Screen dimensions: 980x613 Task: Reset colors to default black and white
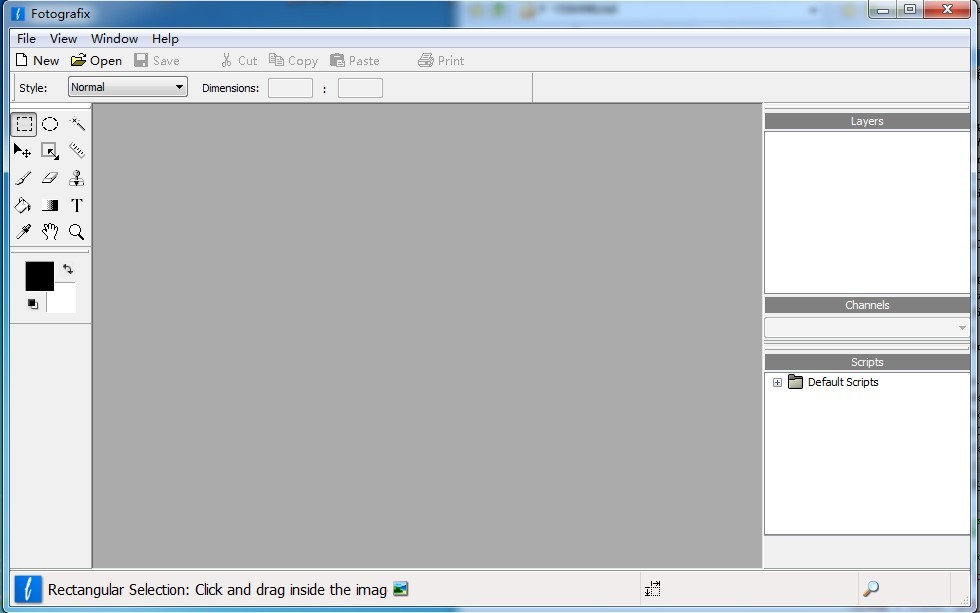click(32, 304)
